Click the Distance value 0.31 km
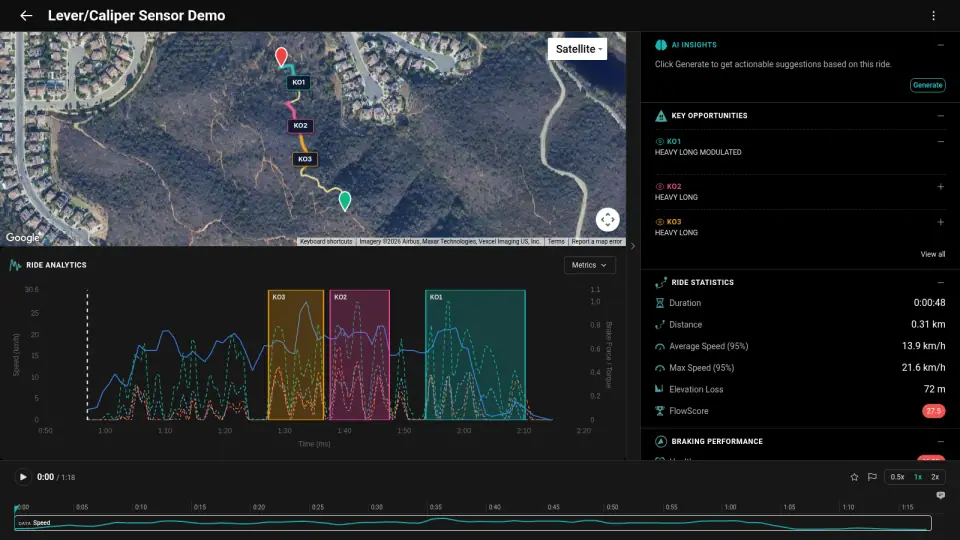Viewport: 960px width, 540px height. 928,324
